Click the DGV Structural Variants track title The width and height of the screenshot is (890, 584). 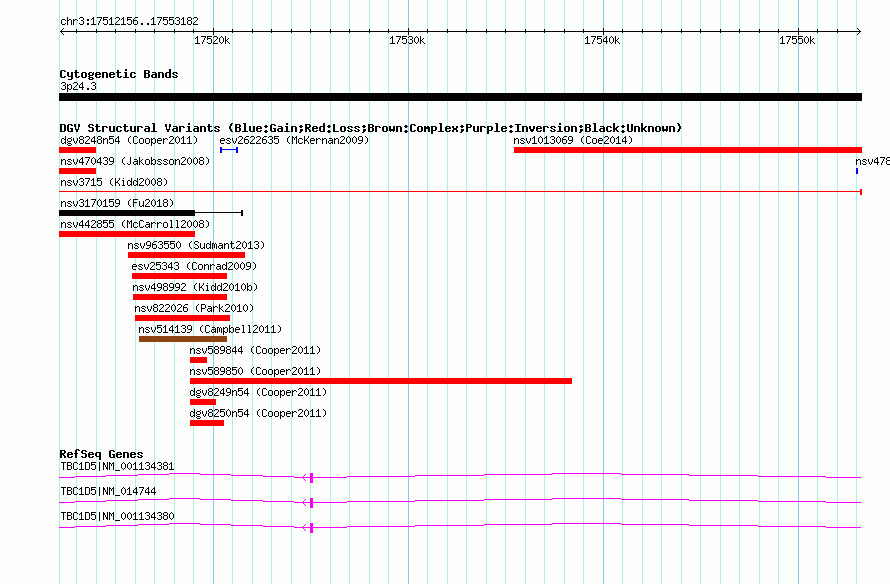tap(371, 128)
